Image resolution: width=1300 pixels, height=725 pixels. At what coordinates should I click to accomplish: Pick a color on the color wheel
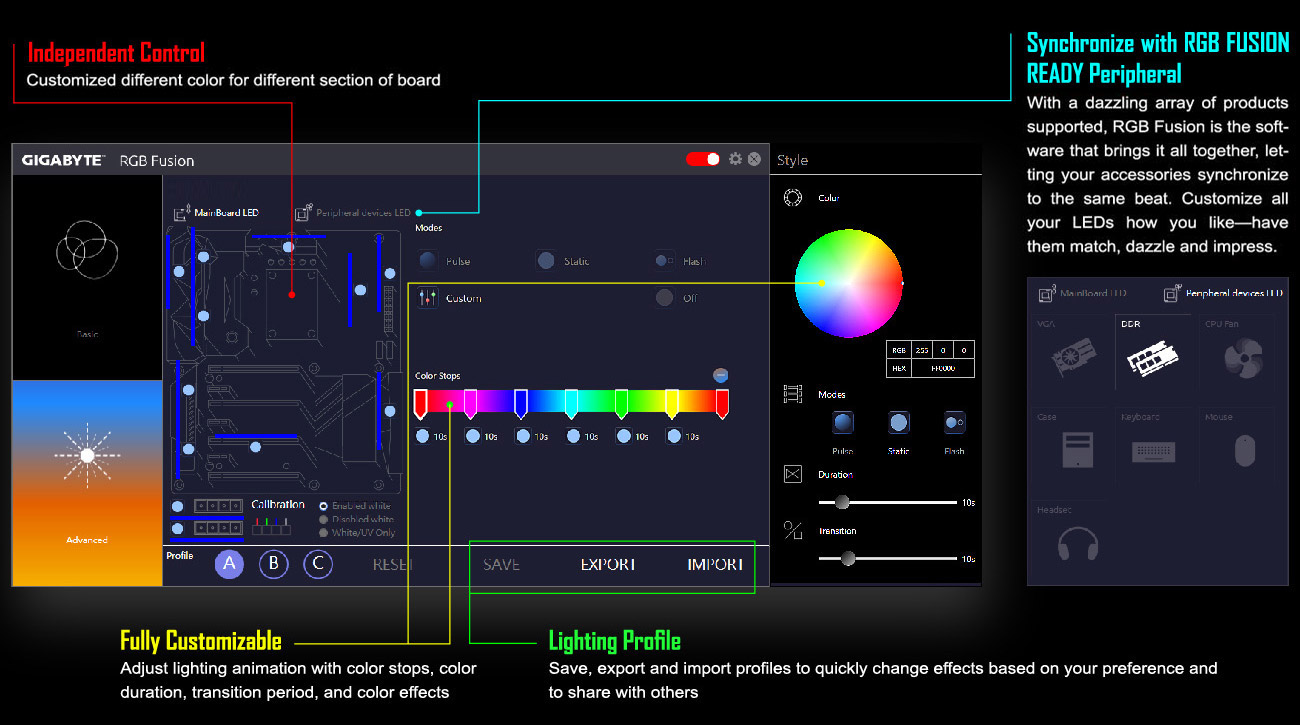(848, 283)
